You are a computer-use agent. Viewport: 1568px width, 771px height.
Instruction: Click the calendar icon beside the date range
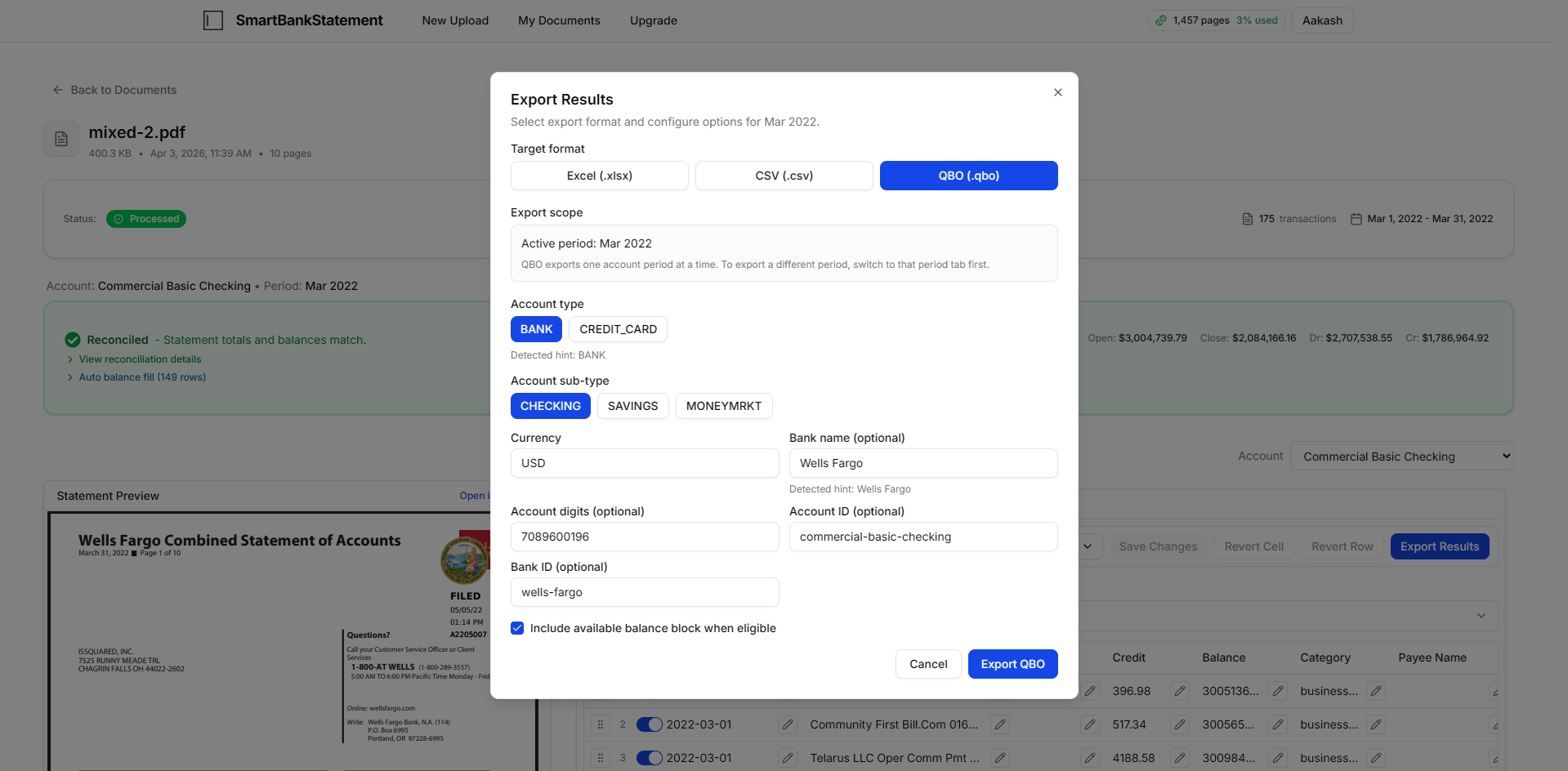1356,218
